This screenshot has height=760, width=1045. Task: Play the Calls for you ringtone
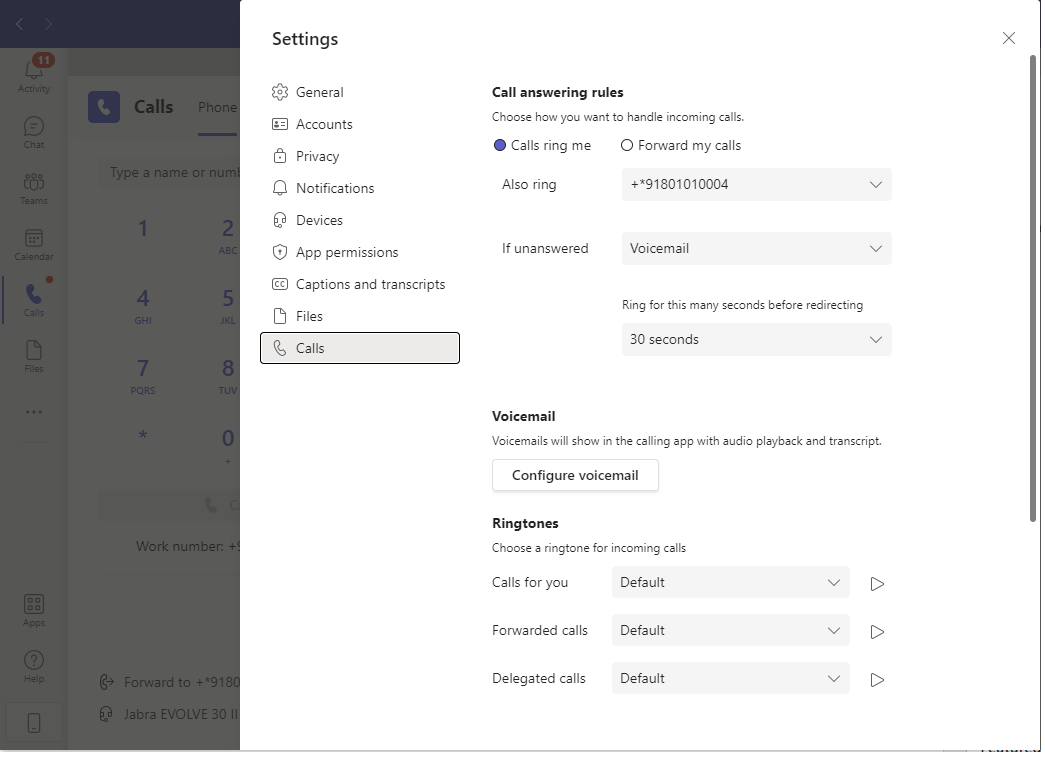[877, 584]
